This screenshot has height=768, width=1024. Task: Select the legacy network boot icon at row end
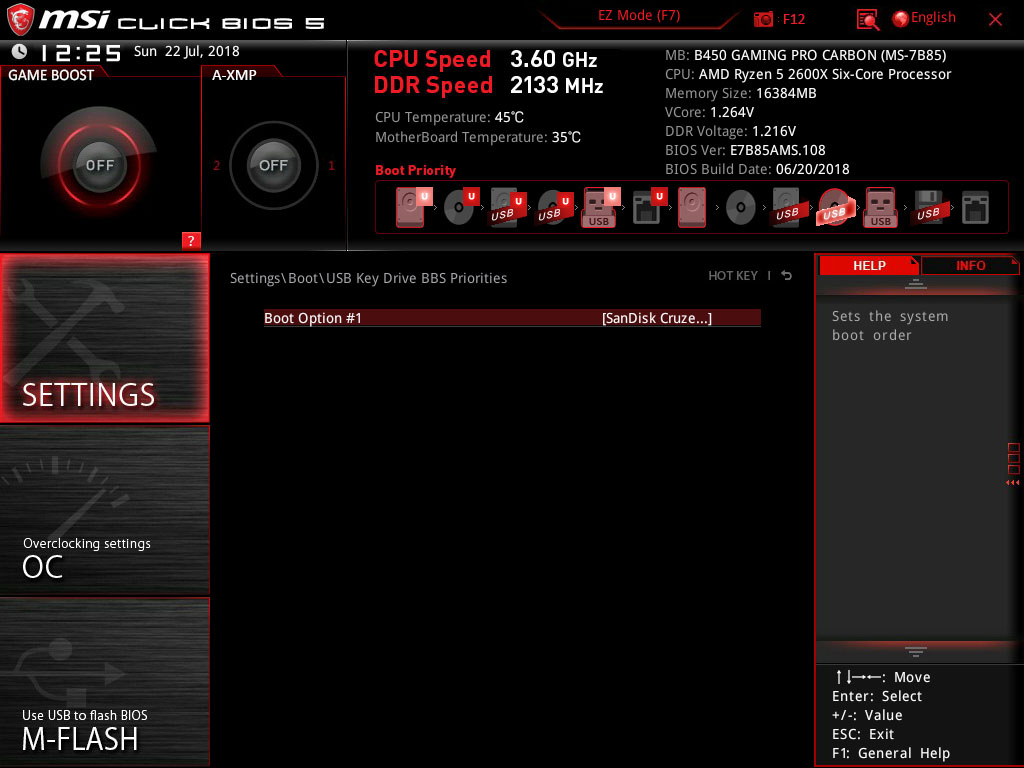click(976, 208)
